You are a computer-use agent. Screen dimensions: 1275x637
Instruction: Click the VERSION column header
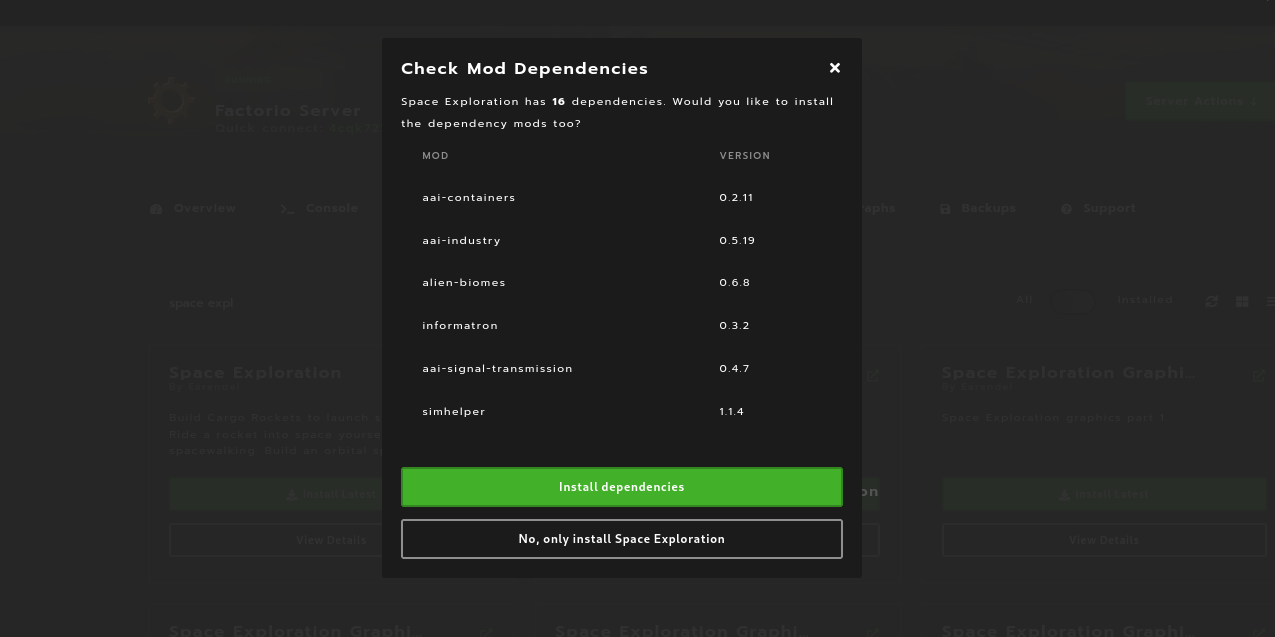coord(745,156)
